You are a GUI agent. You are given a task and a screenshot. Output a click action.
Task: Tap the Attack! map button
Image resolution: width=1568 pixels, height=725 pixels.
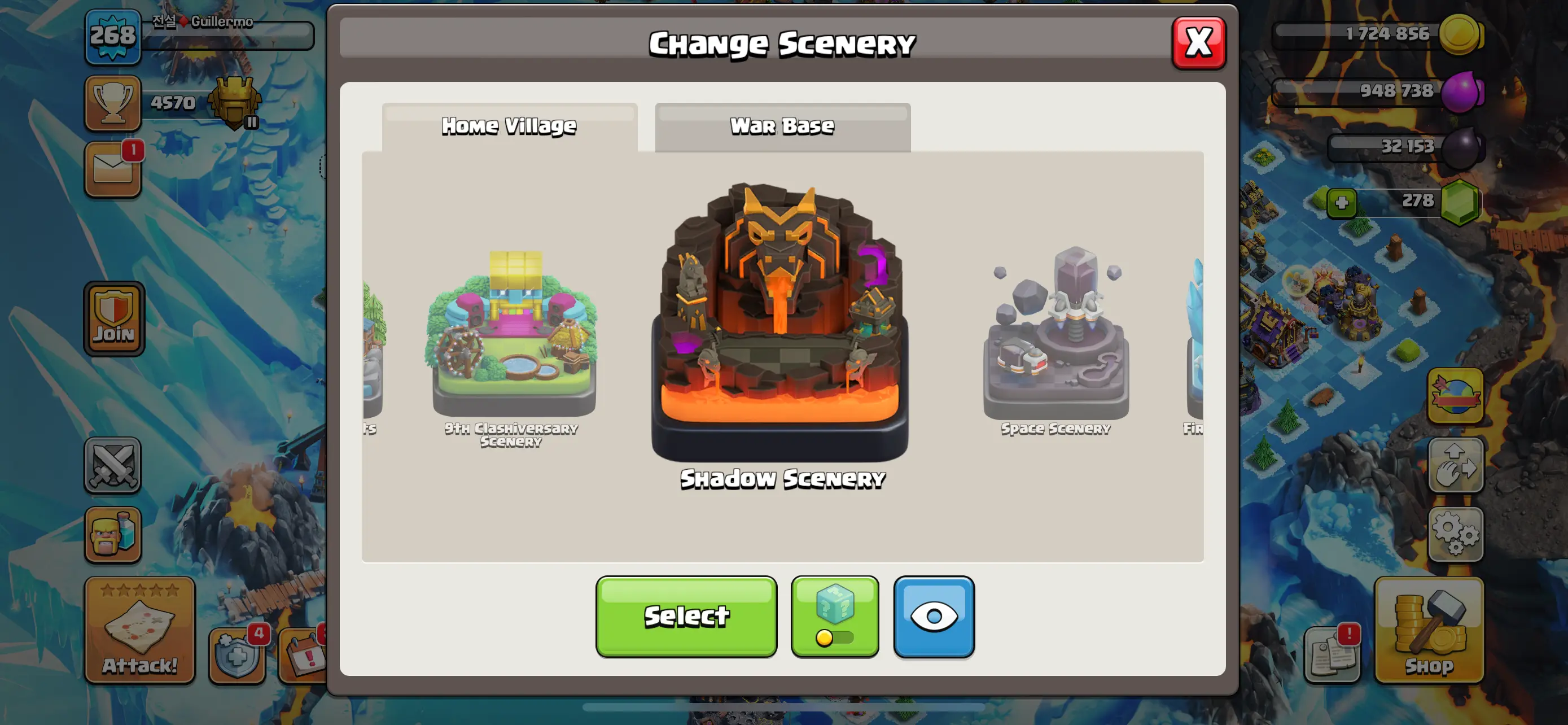140,631
